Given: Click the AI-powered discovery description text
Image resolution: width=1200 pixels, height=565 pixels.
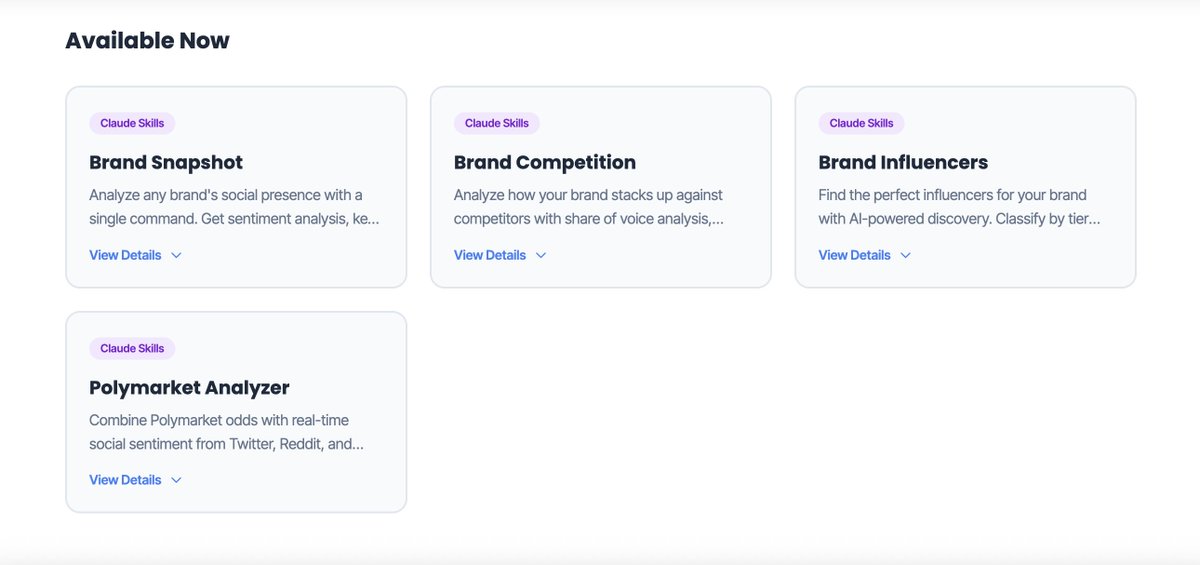Looking at the screenshot, I should pyautogui.click(x=960, y=206).
